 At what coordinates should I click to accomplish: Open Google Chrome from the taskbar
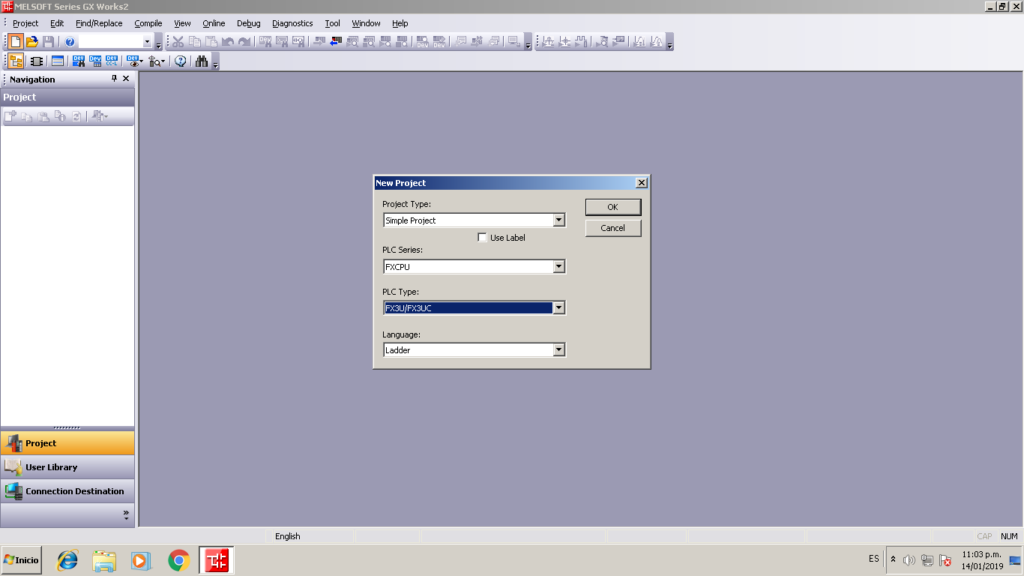178,560
